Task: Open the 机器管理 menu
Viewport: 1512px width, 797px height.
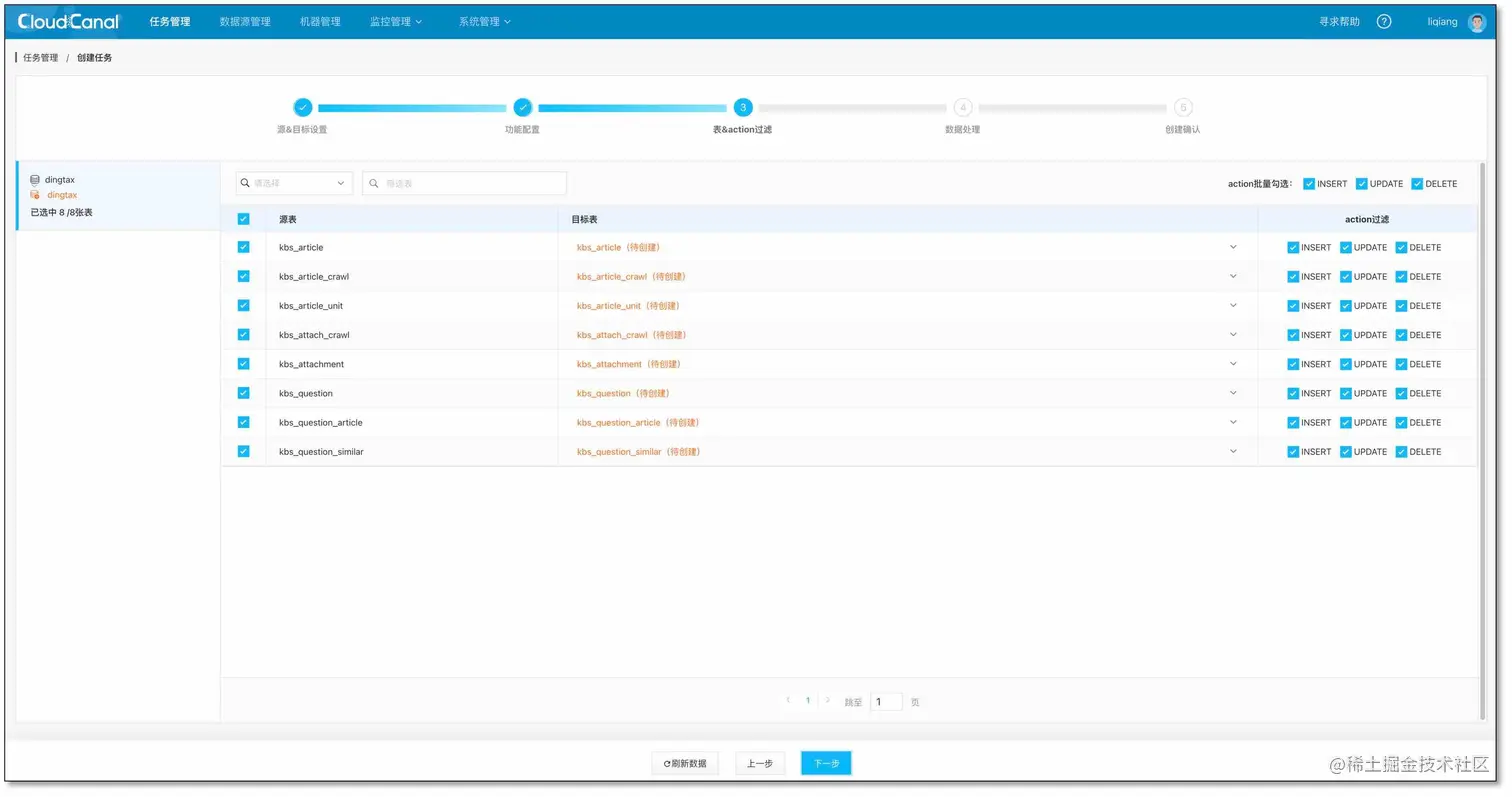Action: (320, 21)
